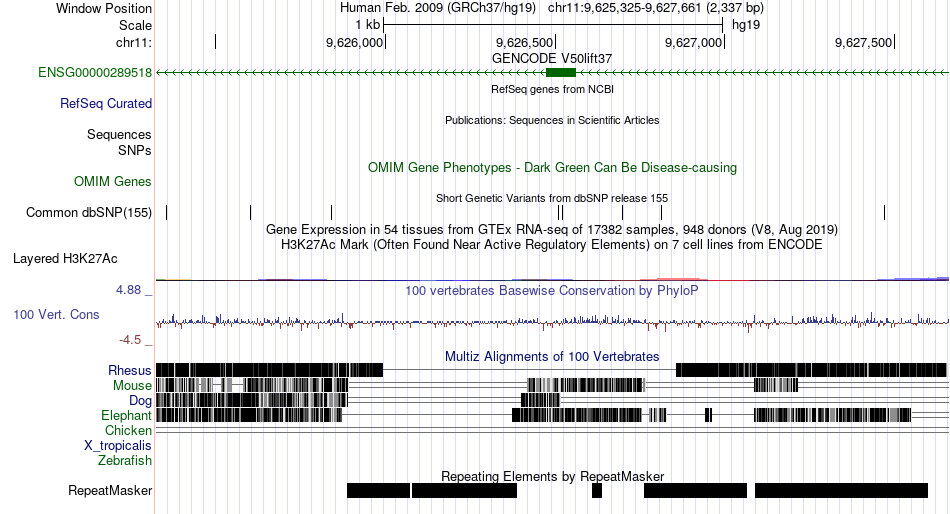Click the SNPs track label
Viewport: 950px width, 514px height.
(x=135, y=150)
